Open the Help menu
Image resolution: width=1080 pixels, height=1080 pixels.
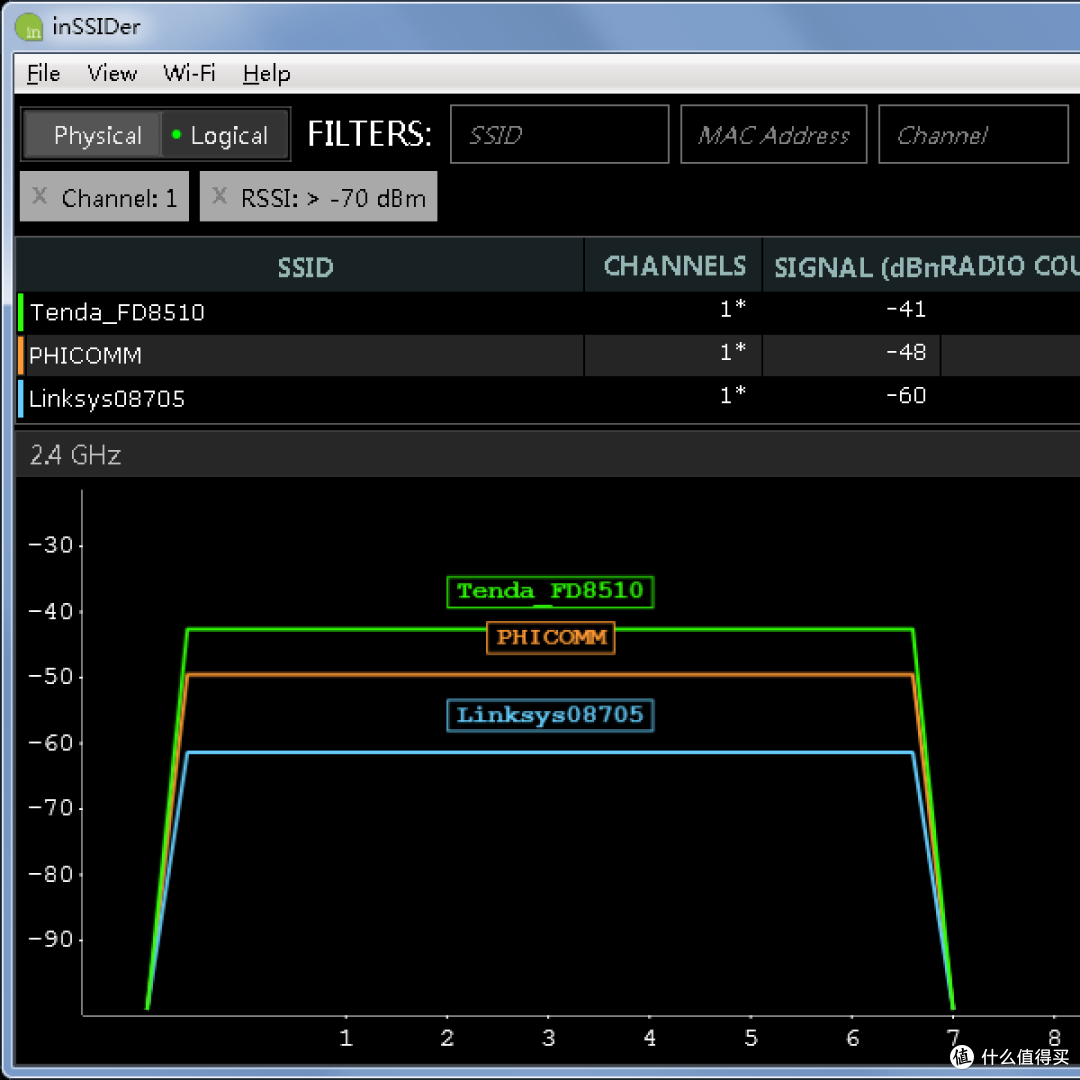(267, 73)
